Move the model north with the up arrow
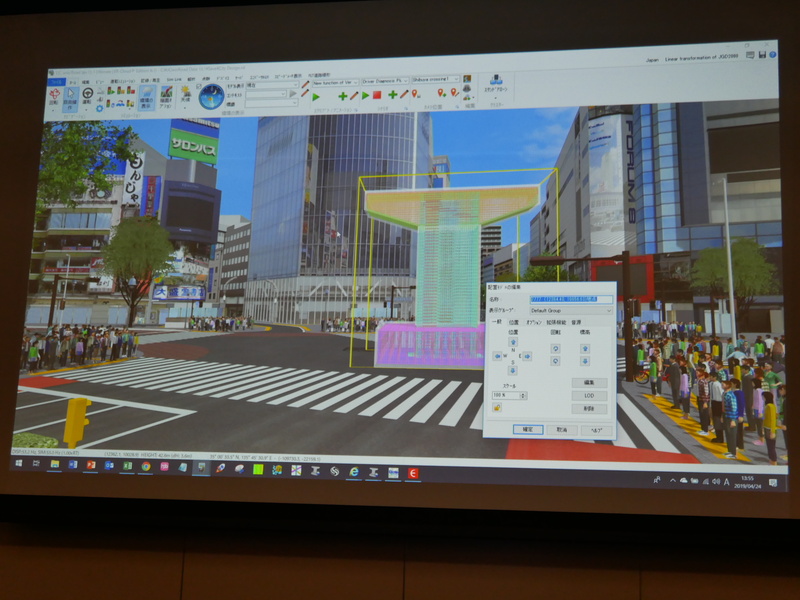The height and width of the screenshot is (600, 800). (x=513, y=341)
